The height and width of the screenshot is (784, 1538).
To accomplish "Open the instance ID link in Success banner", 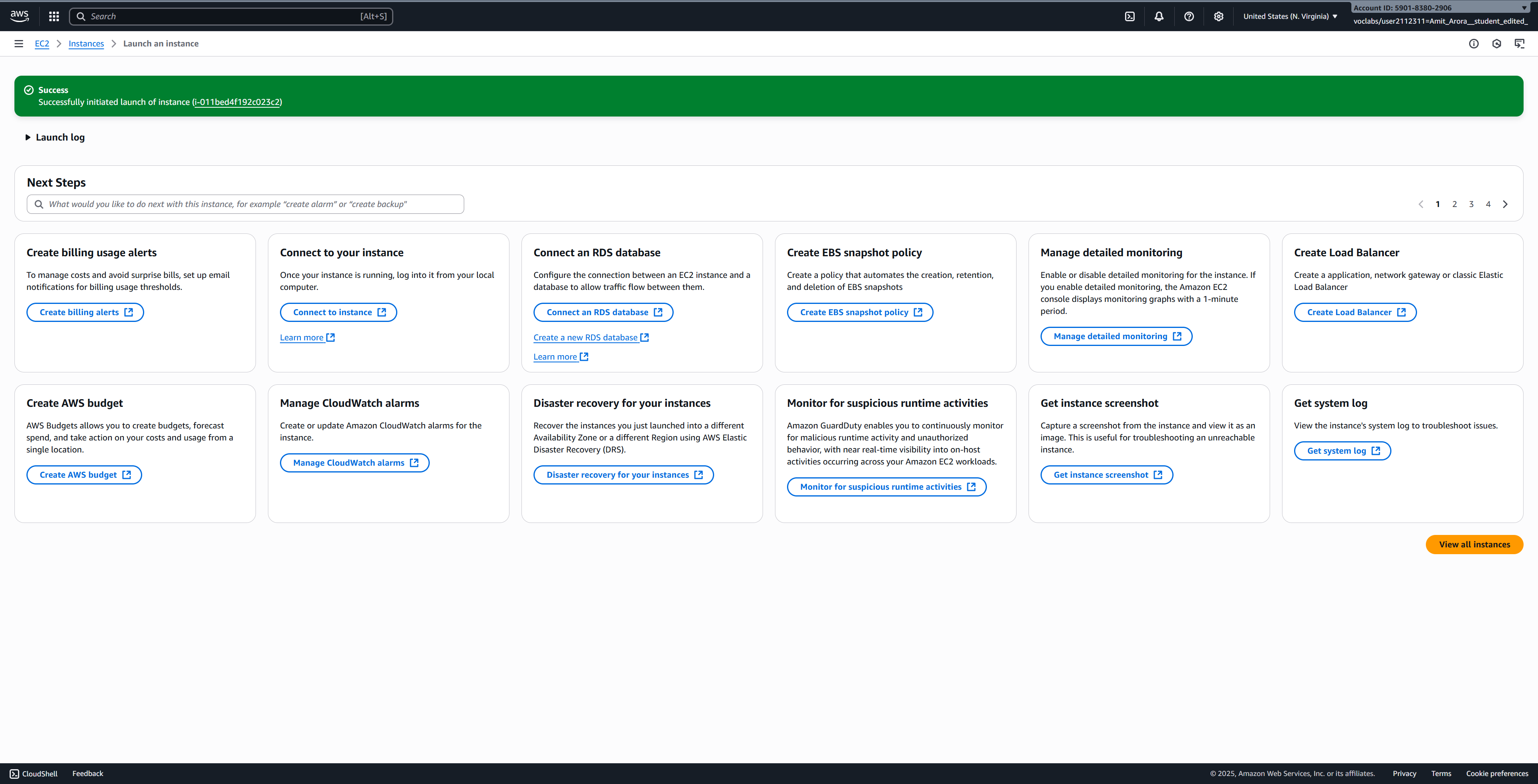I will 237,102.
